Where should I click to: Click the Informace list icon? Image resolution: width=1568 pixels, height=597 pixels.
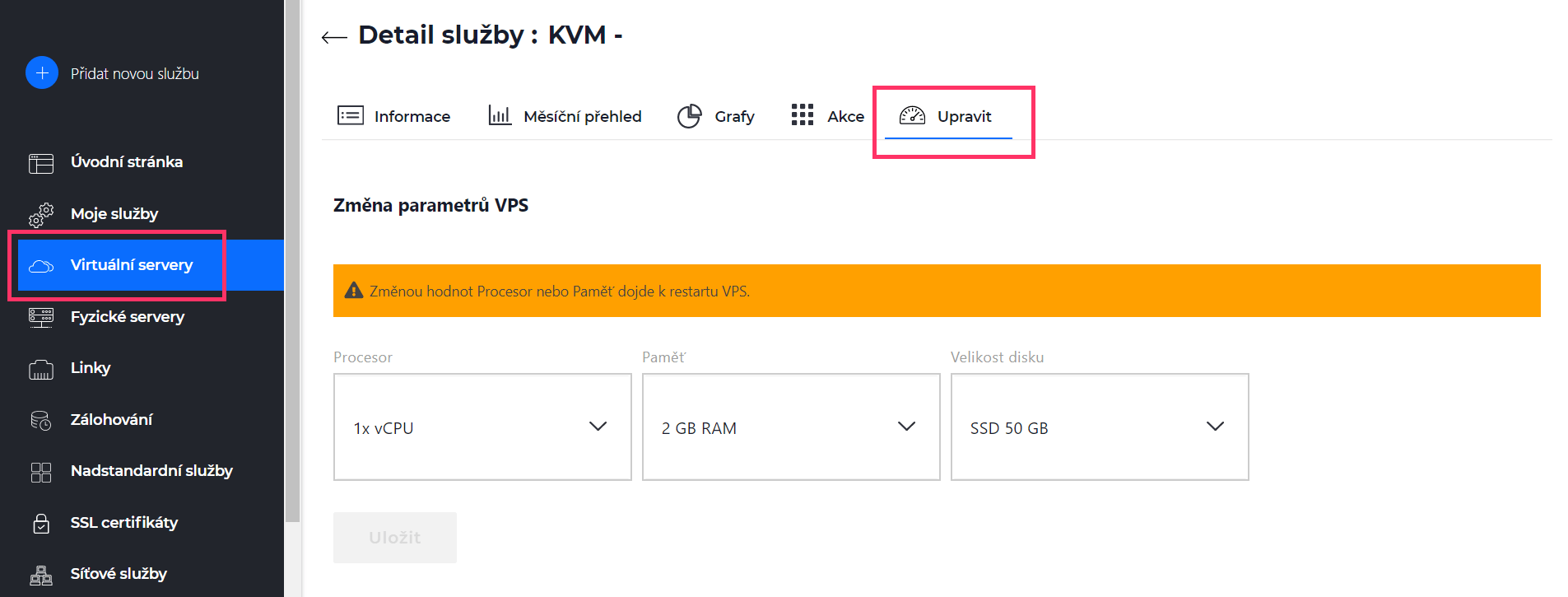coord(351,115)
